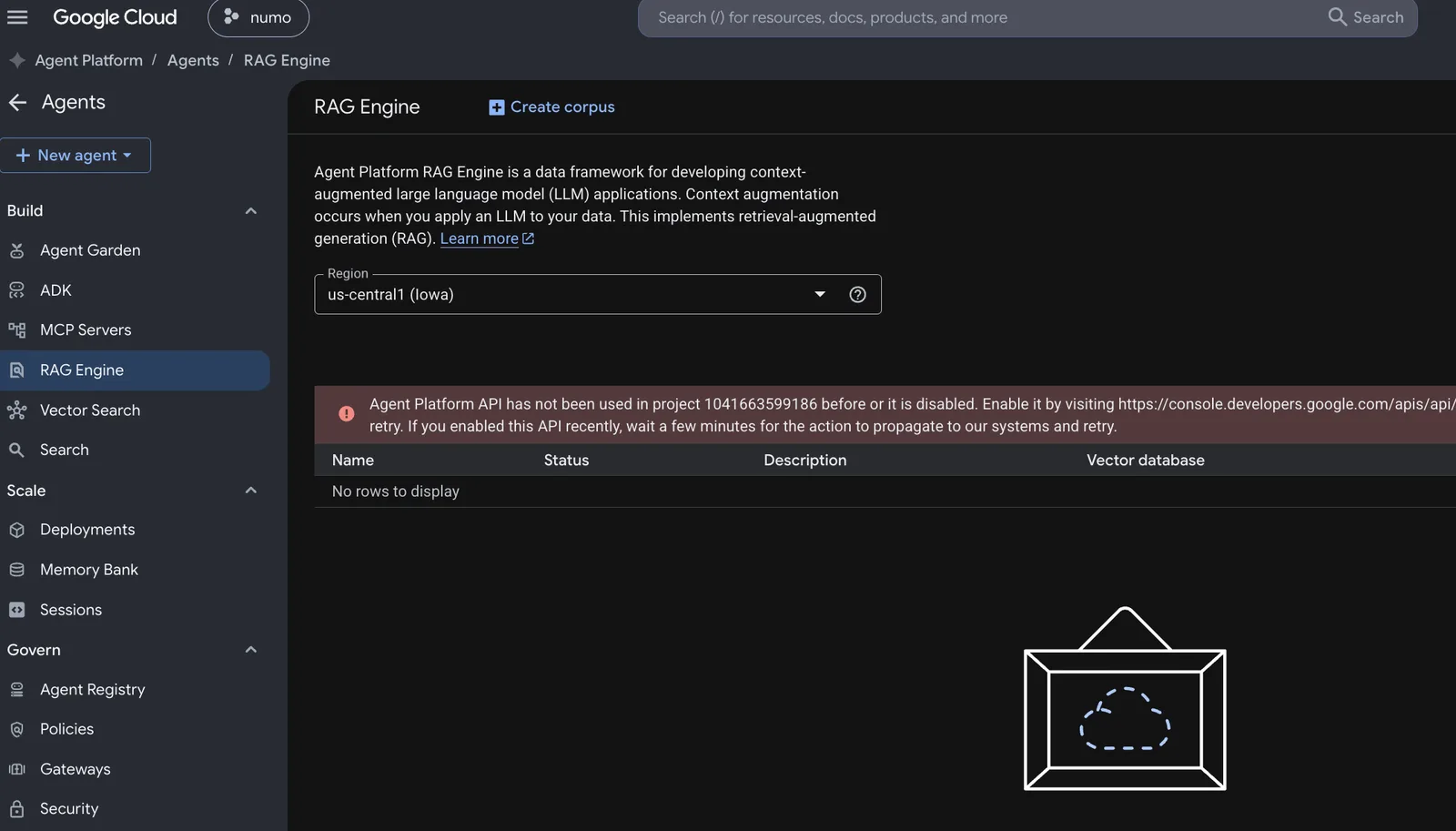Select RAG Engine in sidebar
The height and width of the screenshot is (831, 1456).
tap(135, 370)
